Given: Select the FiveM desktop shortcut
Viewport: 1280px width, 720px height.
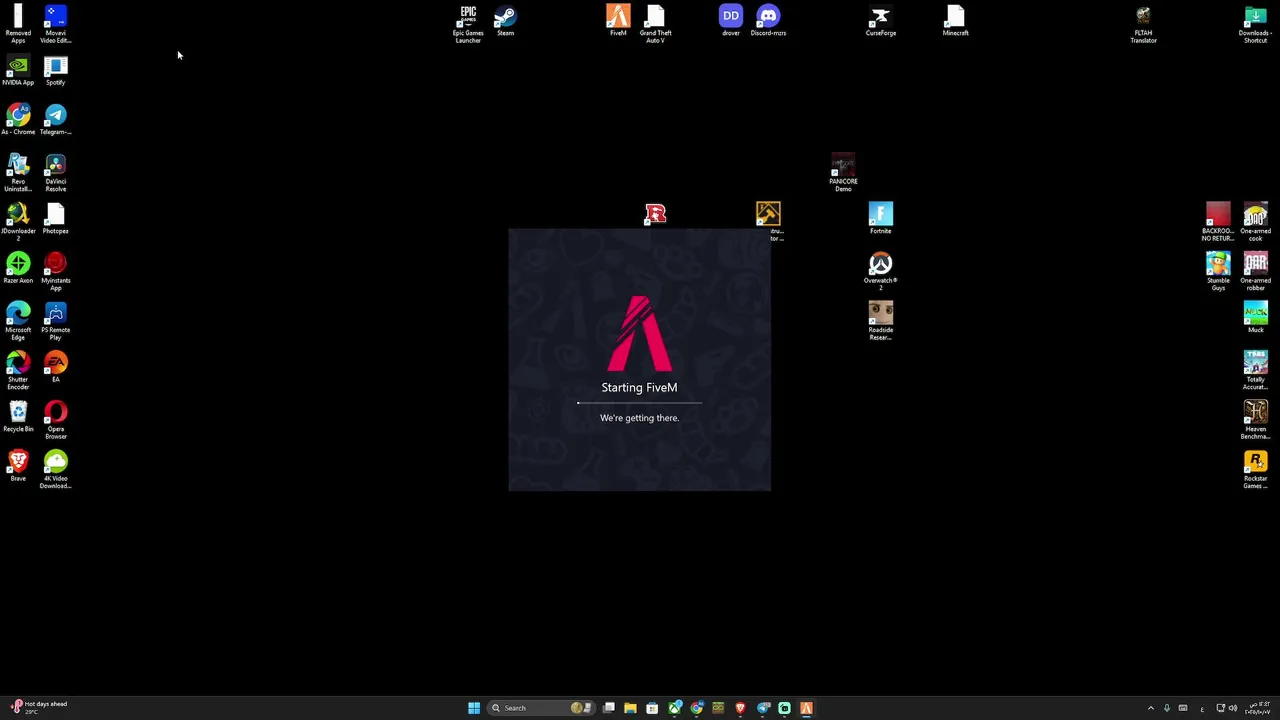Looking at the screenshot, I should pyautogui.click(x=618, y=21).
